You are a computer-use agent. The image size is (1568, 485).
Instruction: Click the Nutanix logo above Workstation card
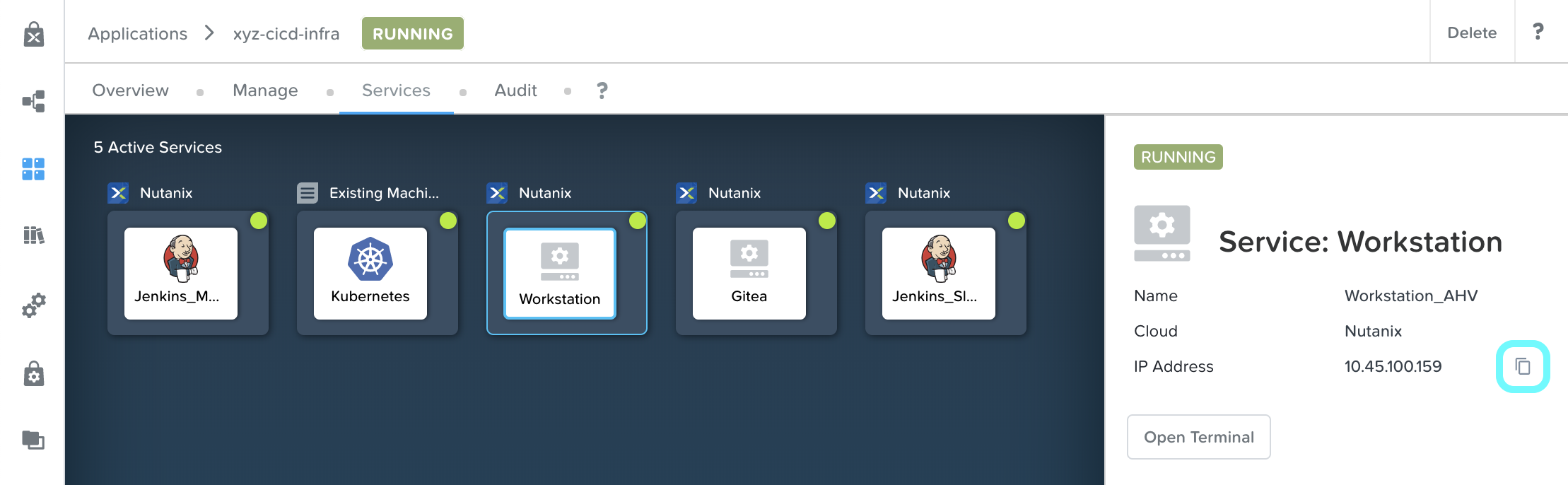click(x=497, y=193)
